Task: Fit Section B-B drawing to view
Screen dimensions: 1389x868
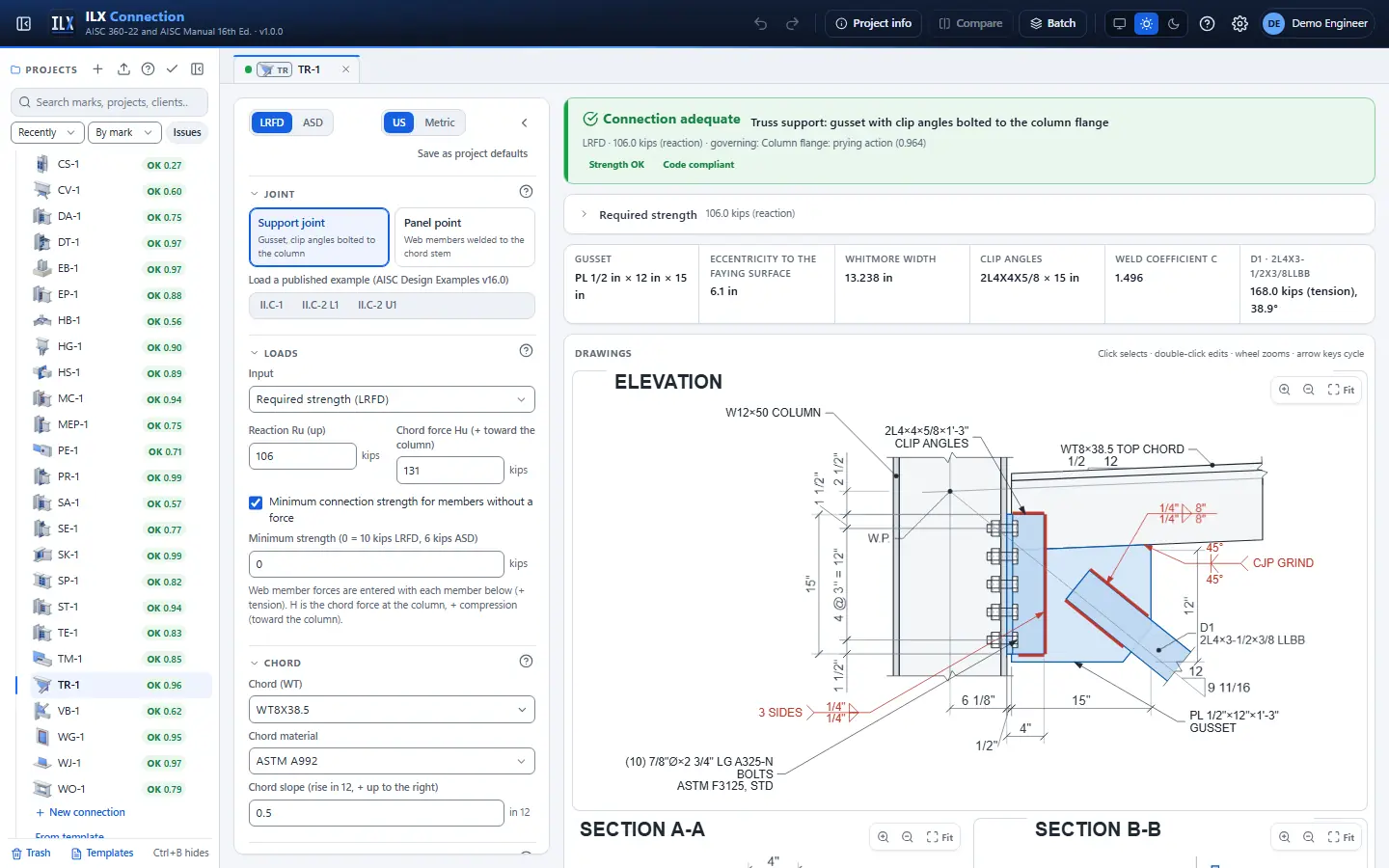Action: coord(1341,837)
